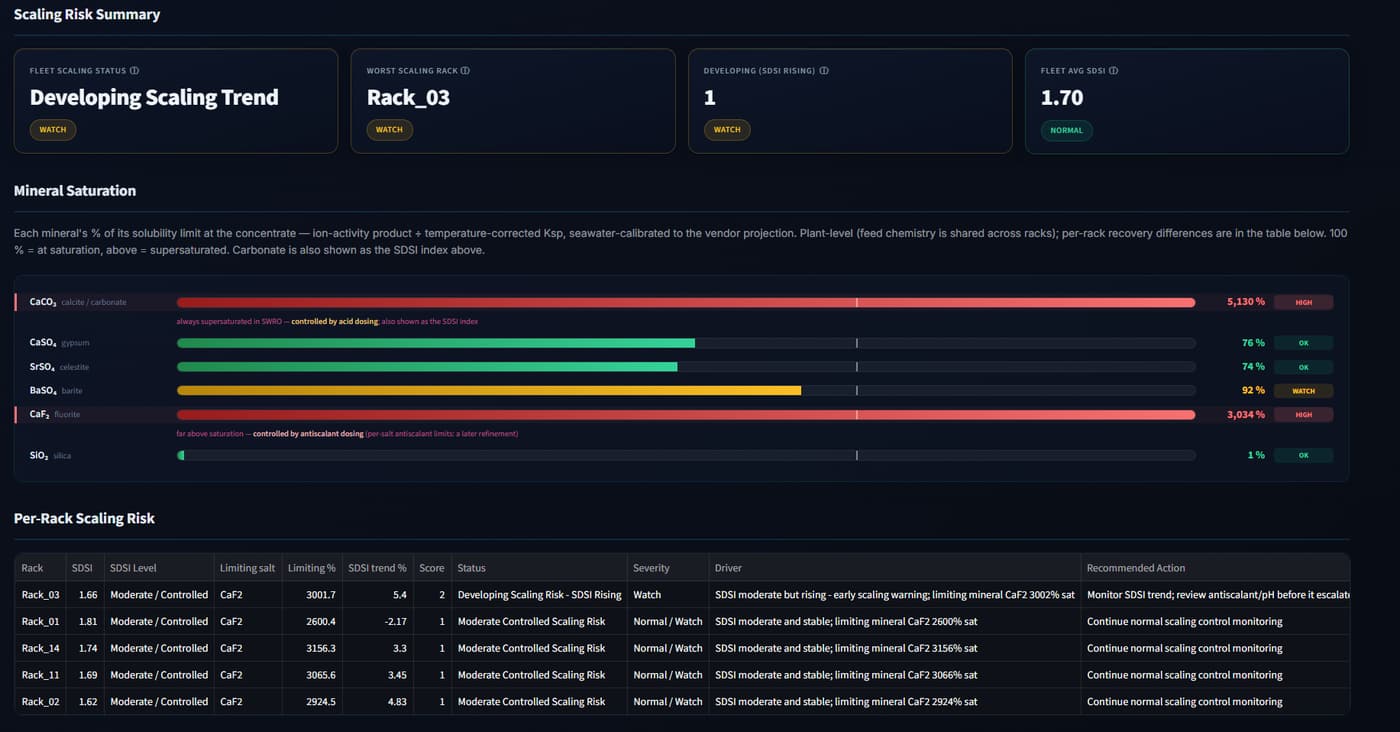Click 5,130 % CaCO₃ saturation value

(1246, 302)
